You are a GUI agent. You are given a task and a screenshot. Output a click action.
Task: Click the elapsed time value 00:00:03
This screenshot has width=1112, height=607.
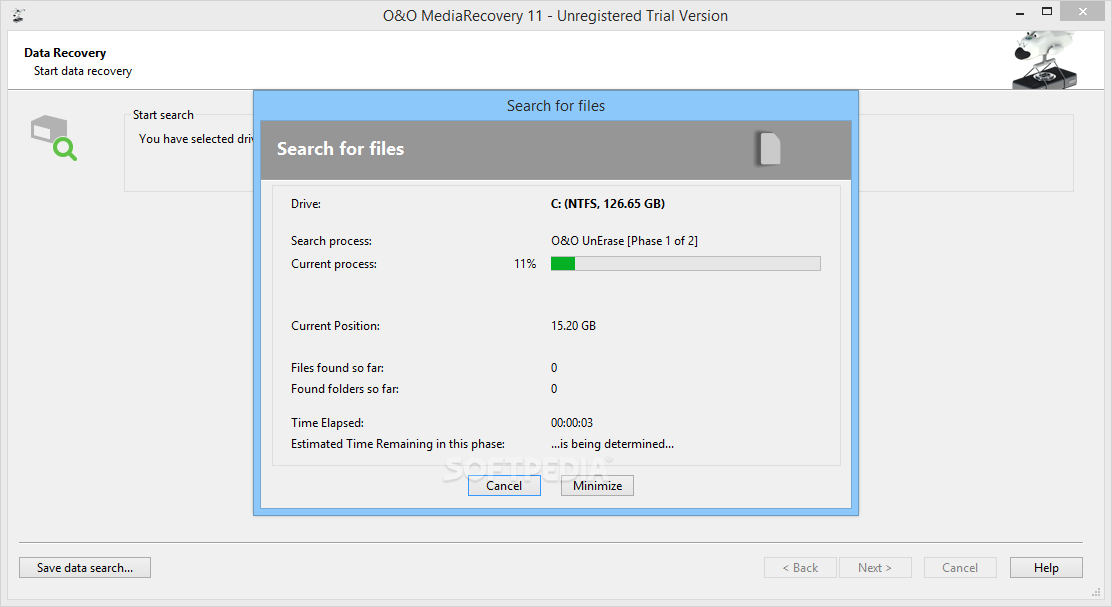click(x=572, y=423)
